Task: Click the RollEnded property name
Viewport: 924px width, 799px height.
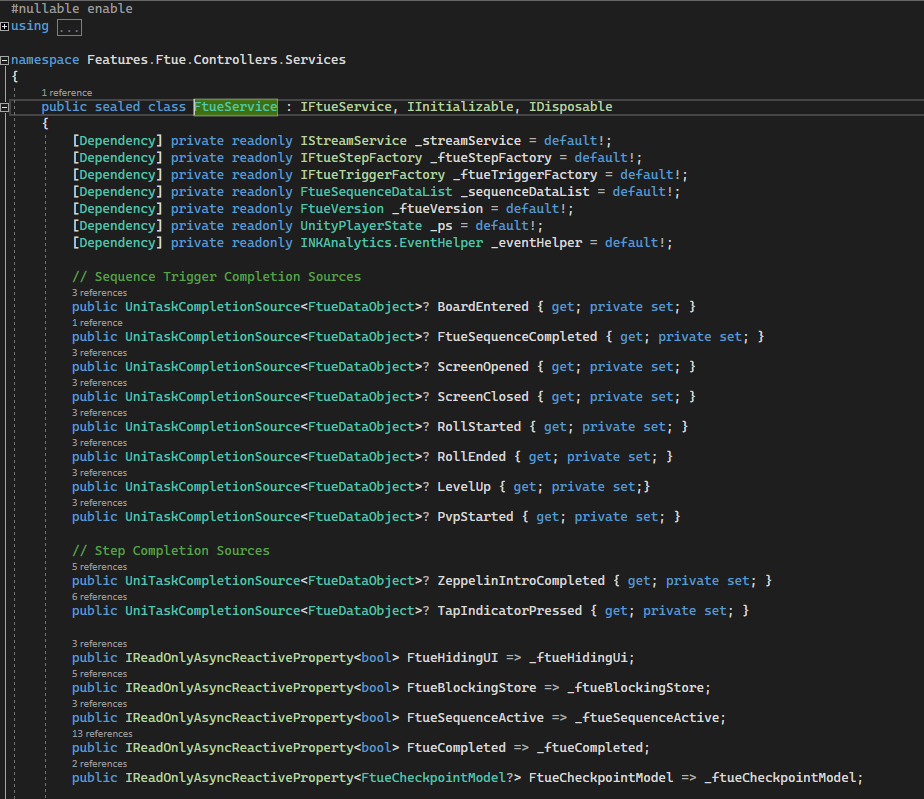Action: 471,457
